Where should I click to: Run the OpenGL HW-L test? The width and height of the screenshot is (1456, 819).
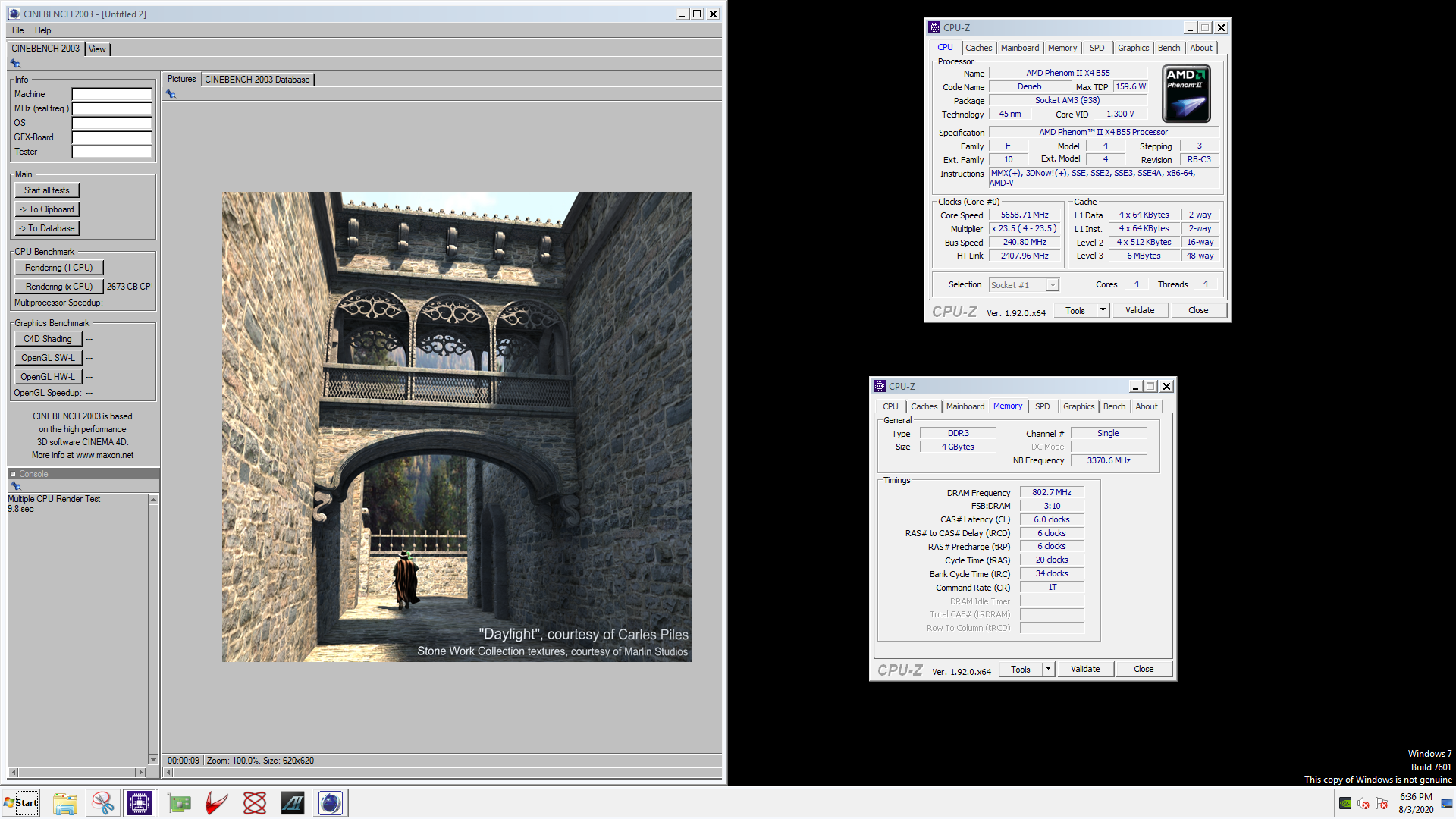[48, 377]
